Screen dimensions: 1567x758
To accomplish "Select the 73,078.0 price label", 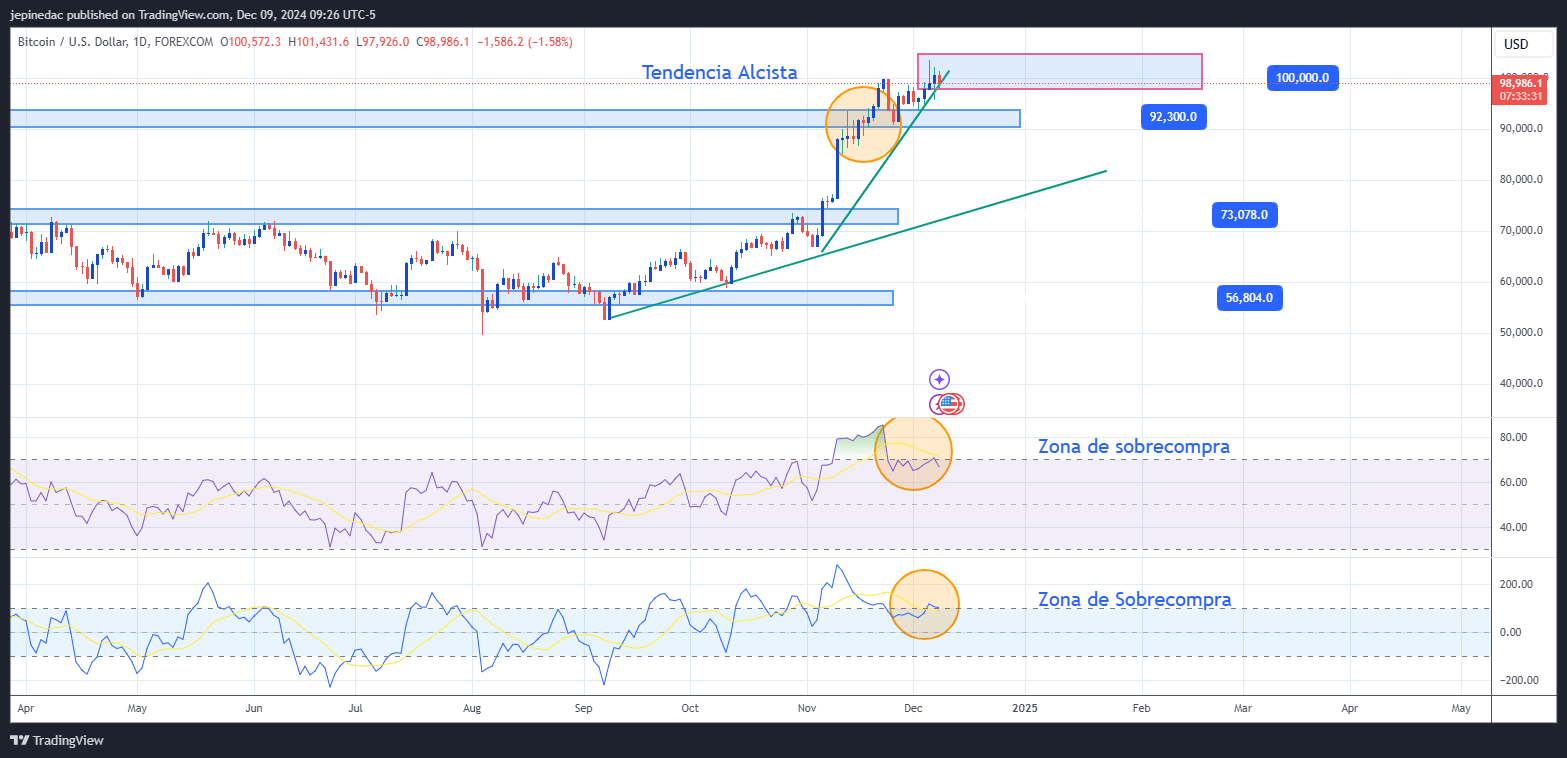I will point(1244,214).
